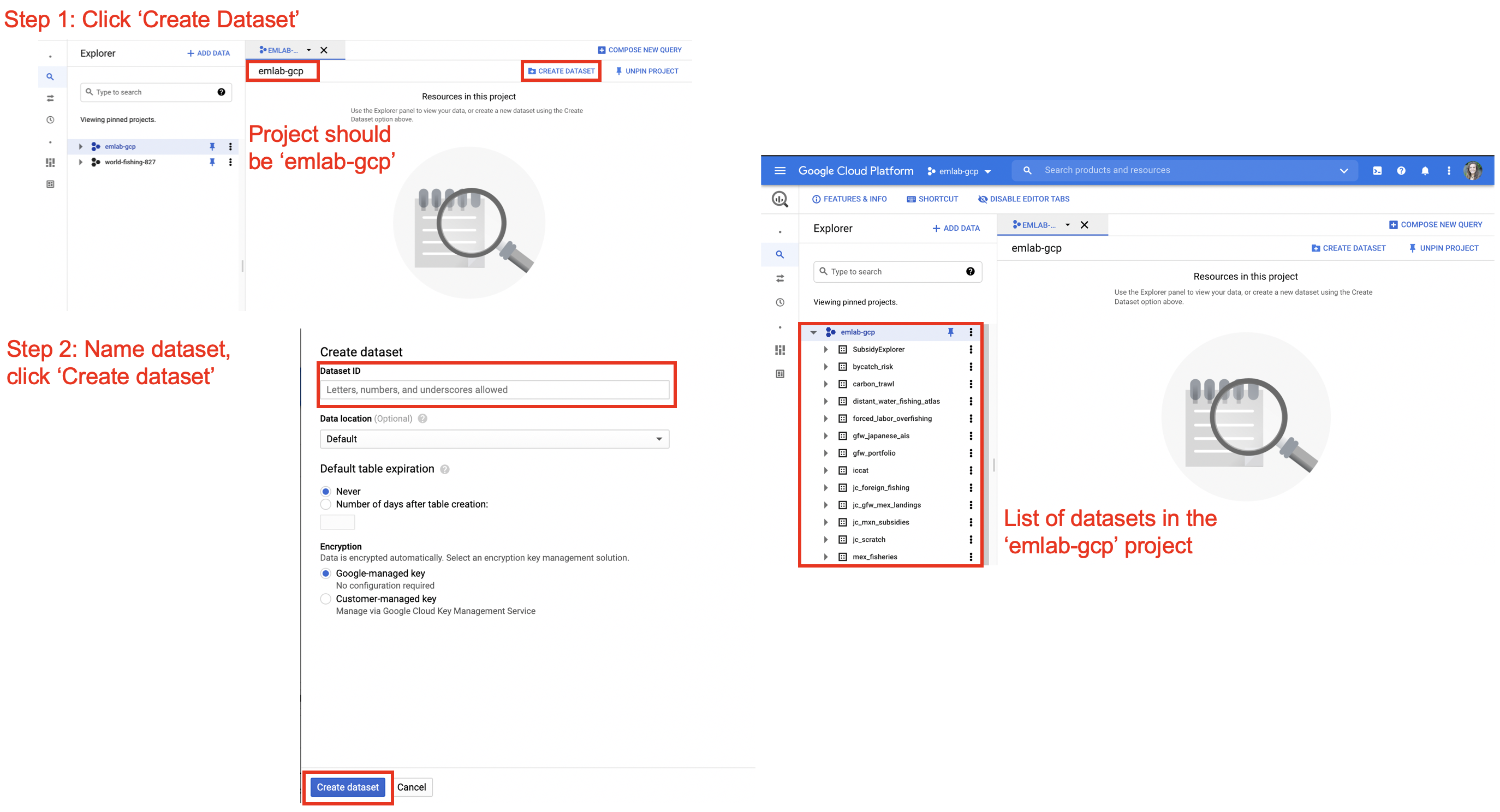Open the Google Cloud Platform hamburger navigation menu
Image resolution: width=1500 pixels, height=812 pixels.
pos(779,171)
